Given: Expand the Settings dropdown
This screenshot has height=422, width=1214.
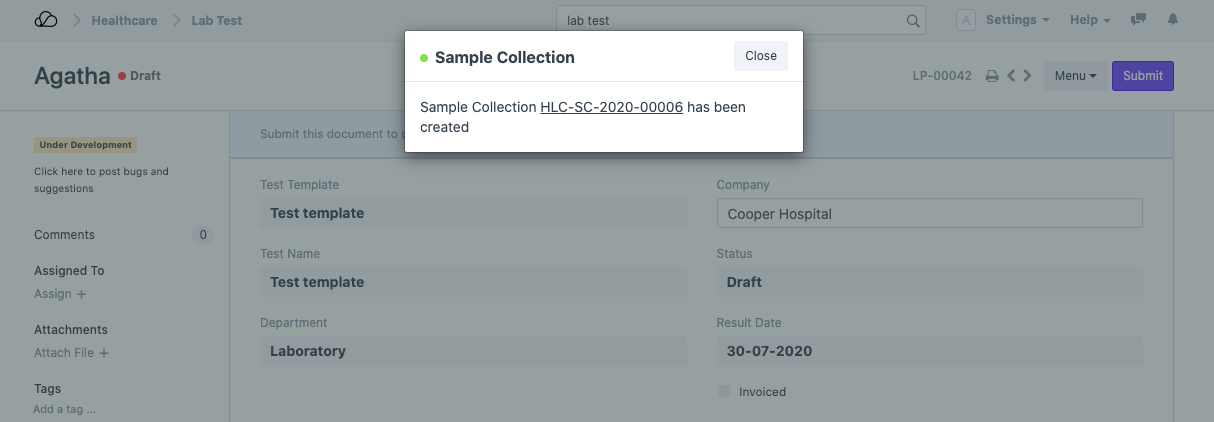Looking at the screenshot, I should coord(1017,20).
